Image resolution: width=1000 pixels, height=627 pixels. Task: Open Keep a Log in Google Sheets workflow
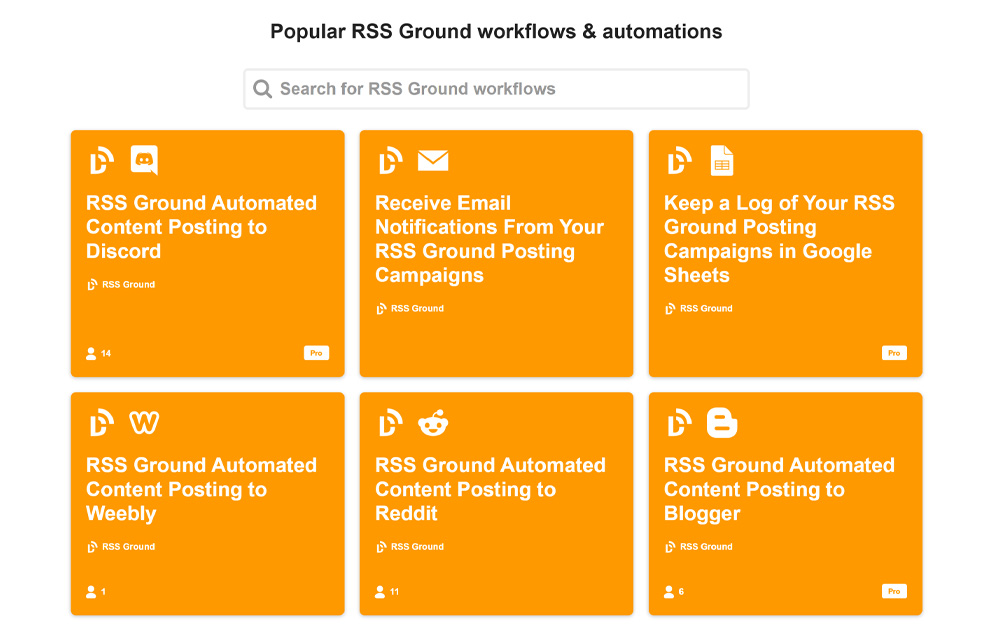[778, 239]
